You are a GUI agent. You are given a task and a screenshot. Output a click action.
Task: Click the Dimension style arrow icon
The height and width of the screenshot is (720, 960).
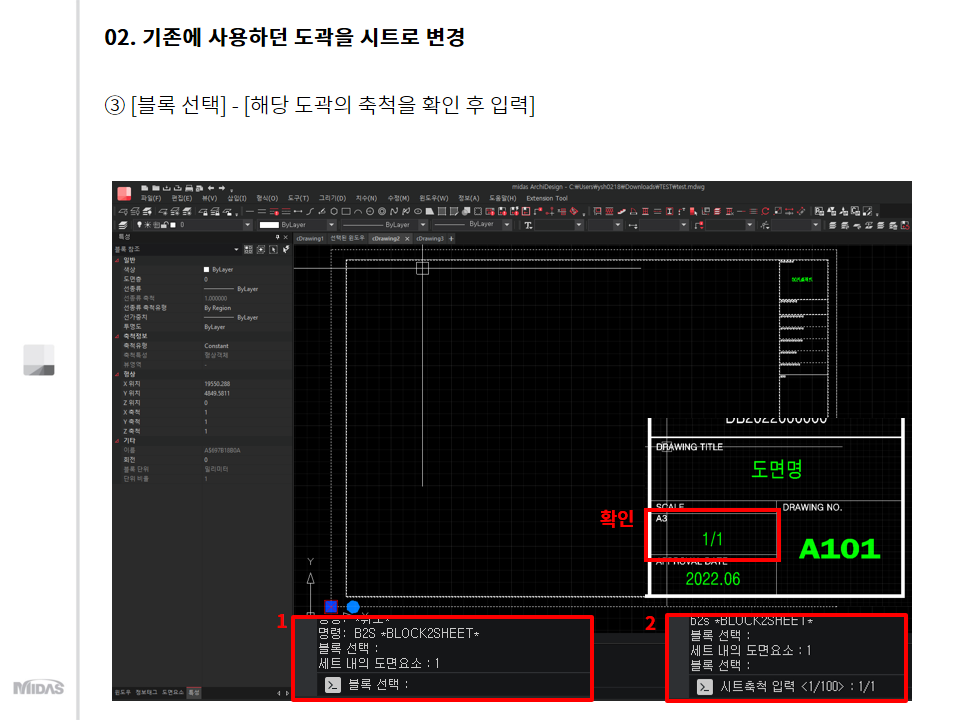click(632, 225)
